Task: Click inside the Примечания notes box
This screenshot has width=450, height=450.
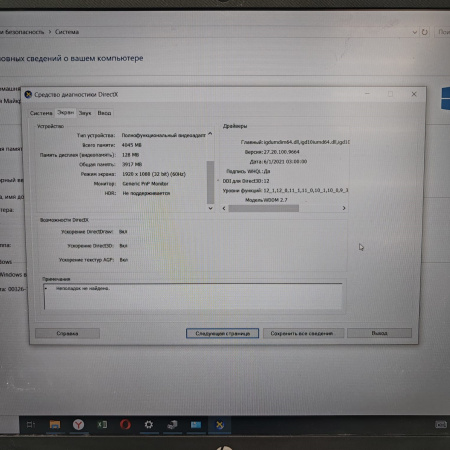Action: point(193,296)
